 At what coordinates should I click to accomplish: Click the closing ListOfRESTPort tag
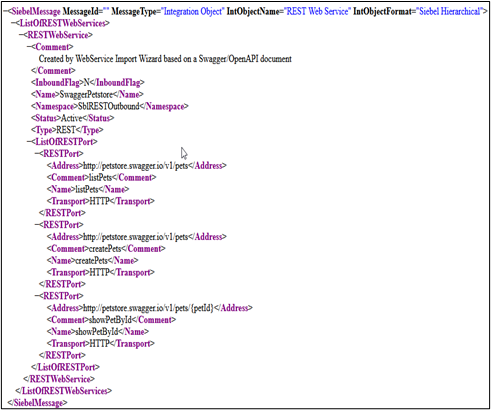click(65, 367)
